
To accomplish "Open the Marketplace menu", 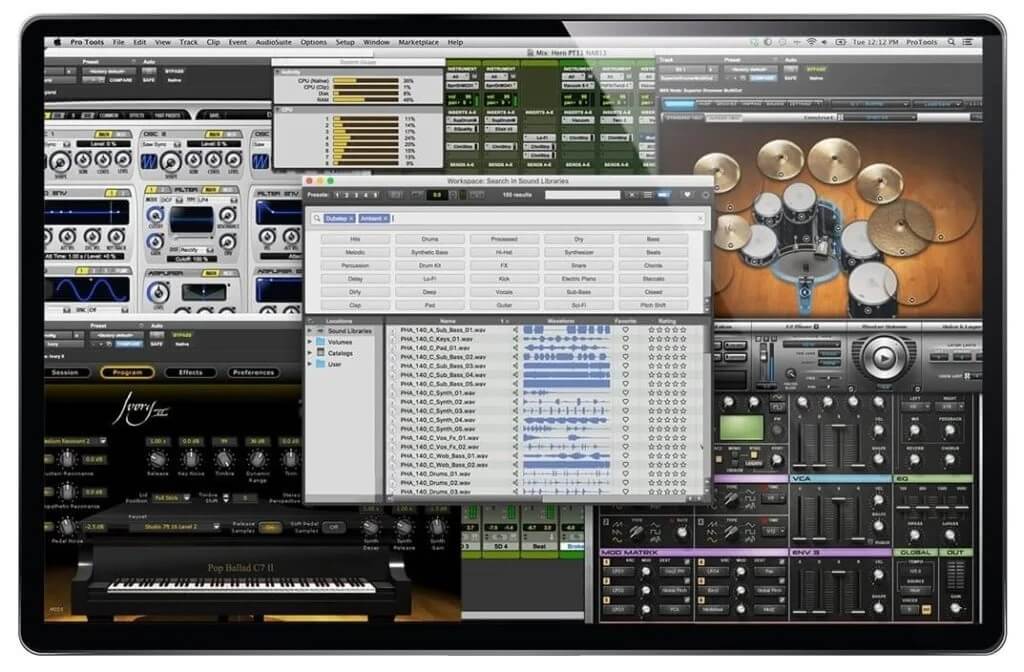I will 419,42.
